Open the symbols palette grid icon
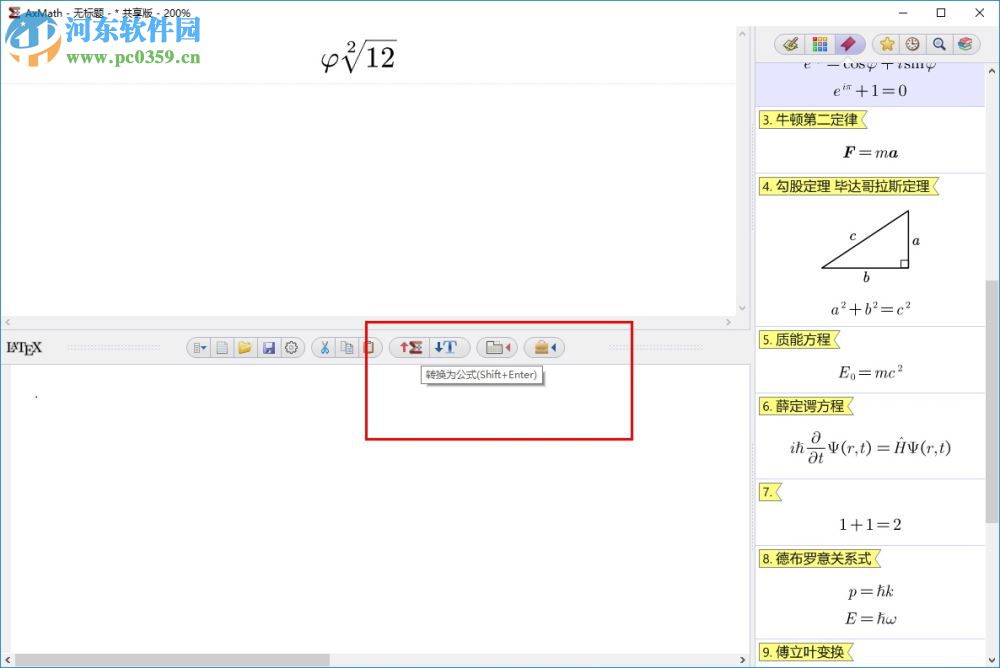 [819, 44]
